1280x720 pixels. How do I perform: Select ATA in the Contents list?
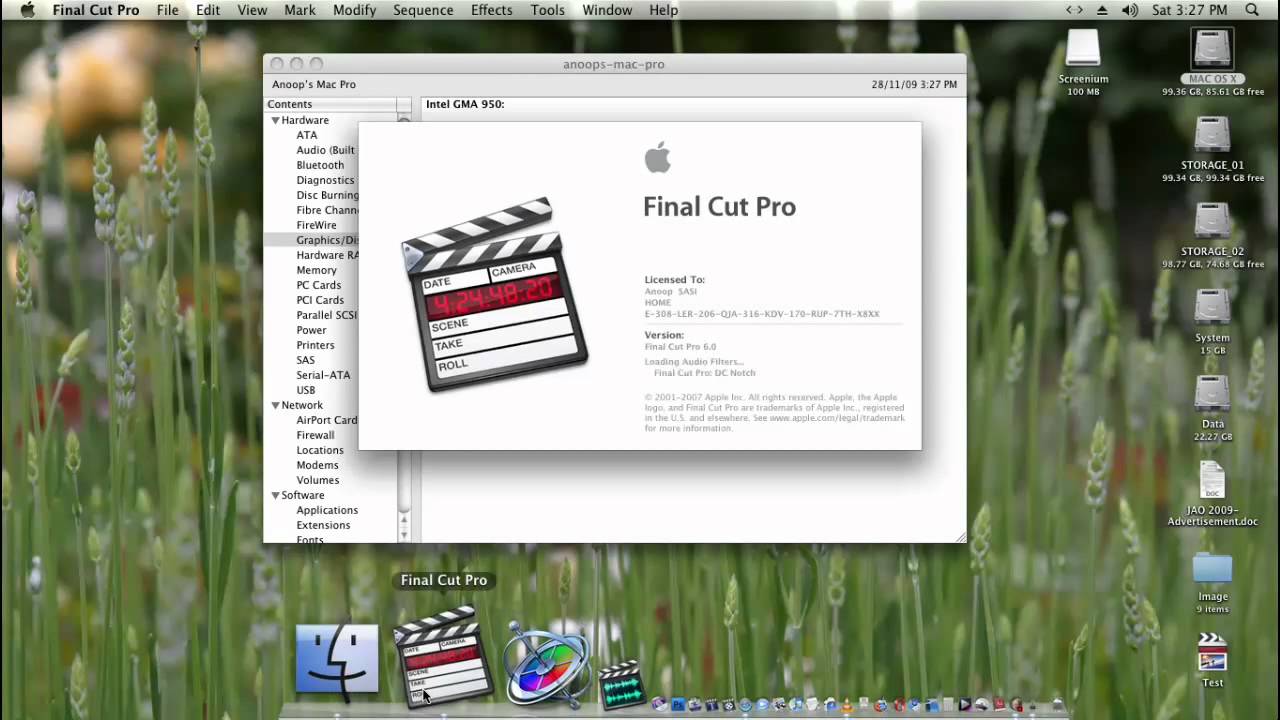coord(307,135)
